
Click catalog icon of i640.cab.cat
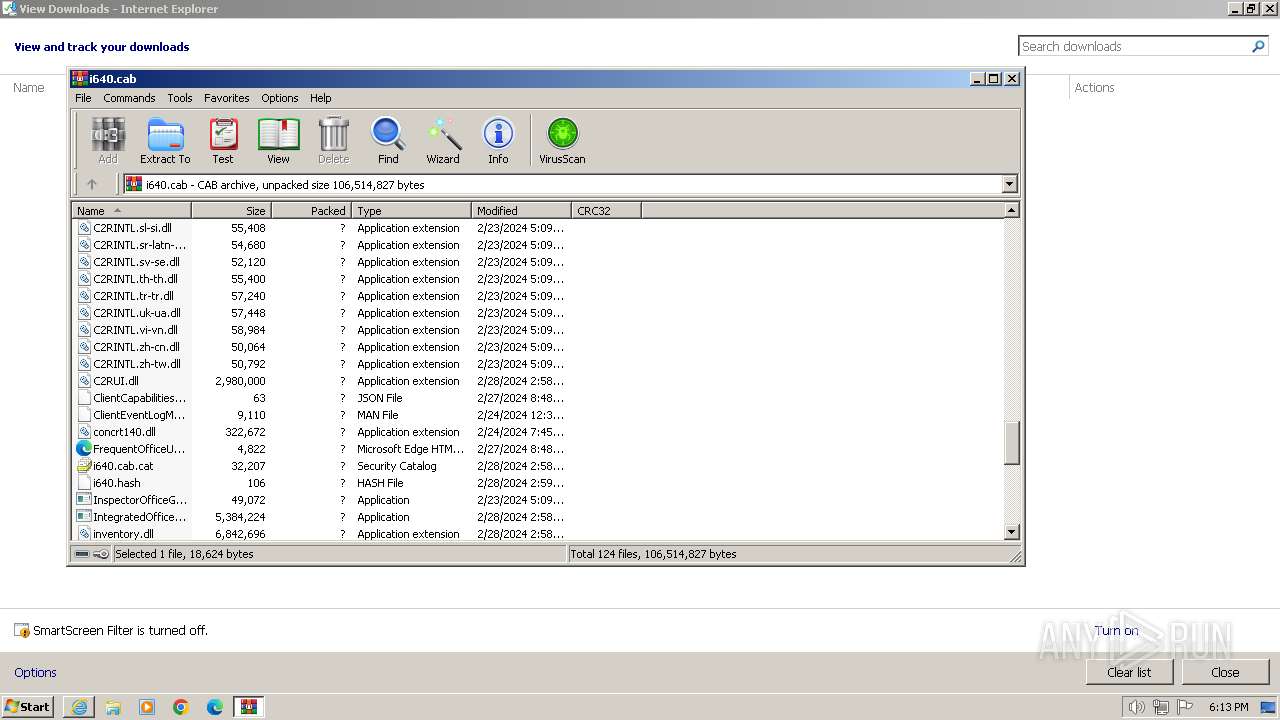tap(84, 466)
